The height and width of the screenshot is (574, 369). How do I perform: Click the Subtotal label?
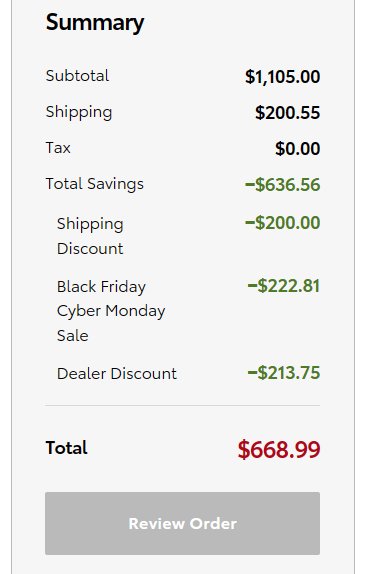[77, 76]
